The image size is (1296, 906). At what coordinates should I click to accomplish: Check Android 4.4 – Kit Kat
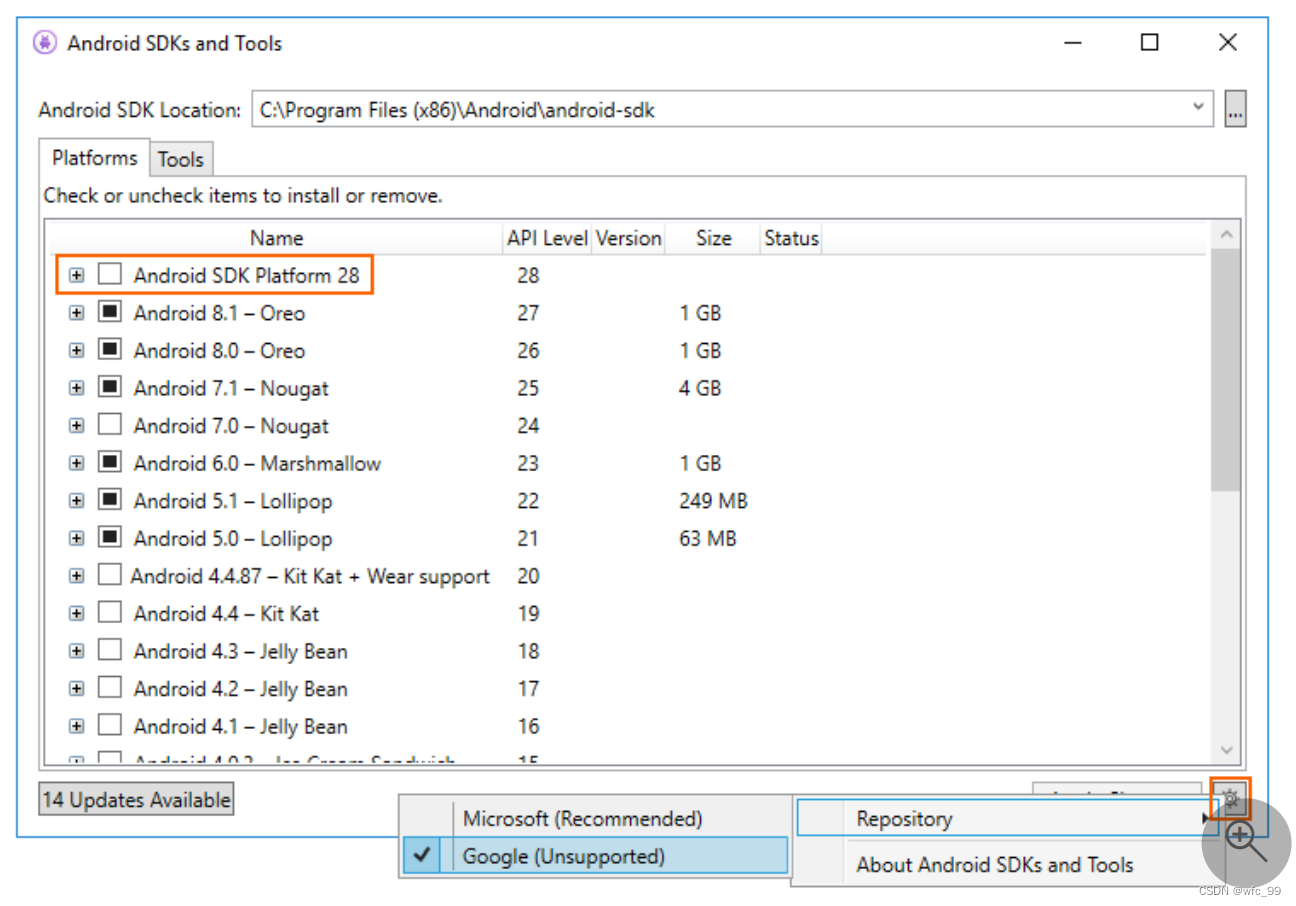110,613
